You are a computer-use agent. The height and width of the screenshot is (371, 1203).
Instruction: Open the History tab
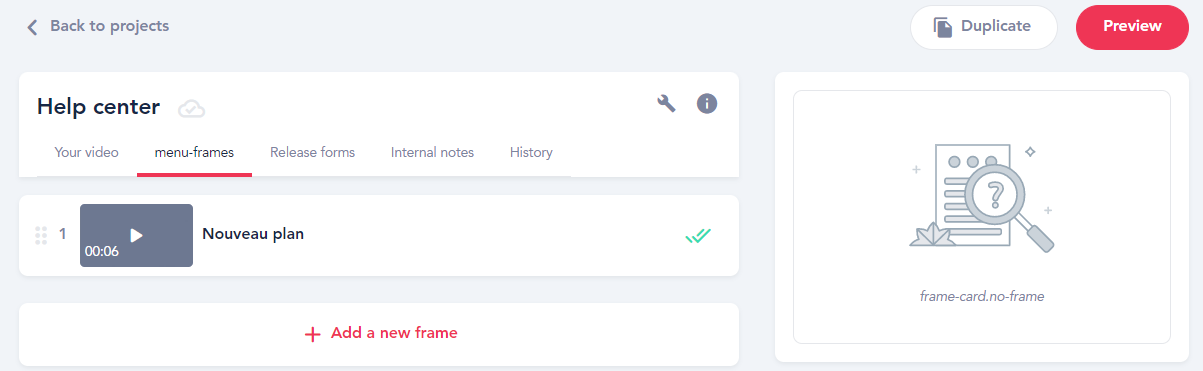coord(531,153)
